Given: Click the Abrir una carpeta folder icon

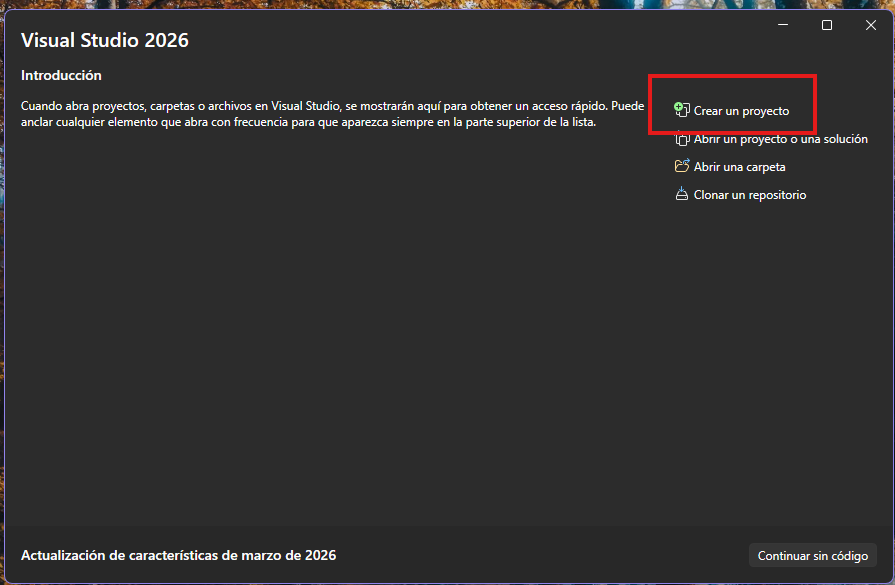Looking at the screenshot, I should [x=682, y=167].
